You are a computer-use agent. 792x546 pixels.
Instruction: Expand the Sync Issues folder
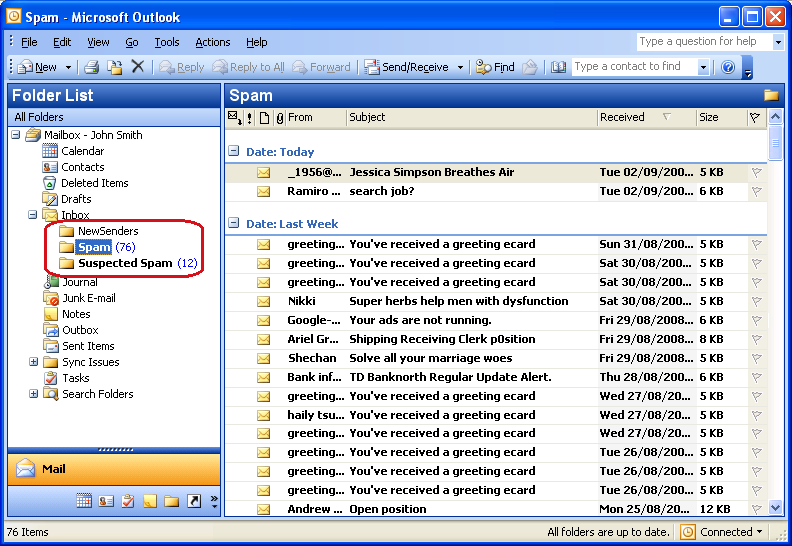click(x=33, y=362)
